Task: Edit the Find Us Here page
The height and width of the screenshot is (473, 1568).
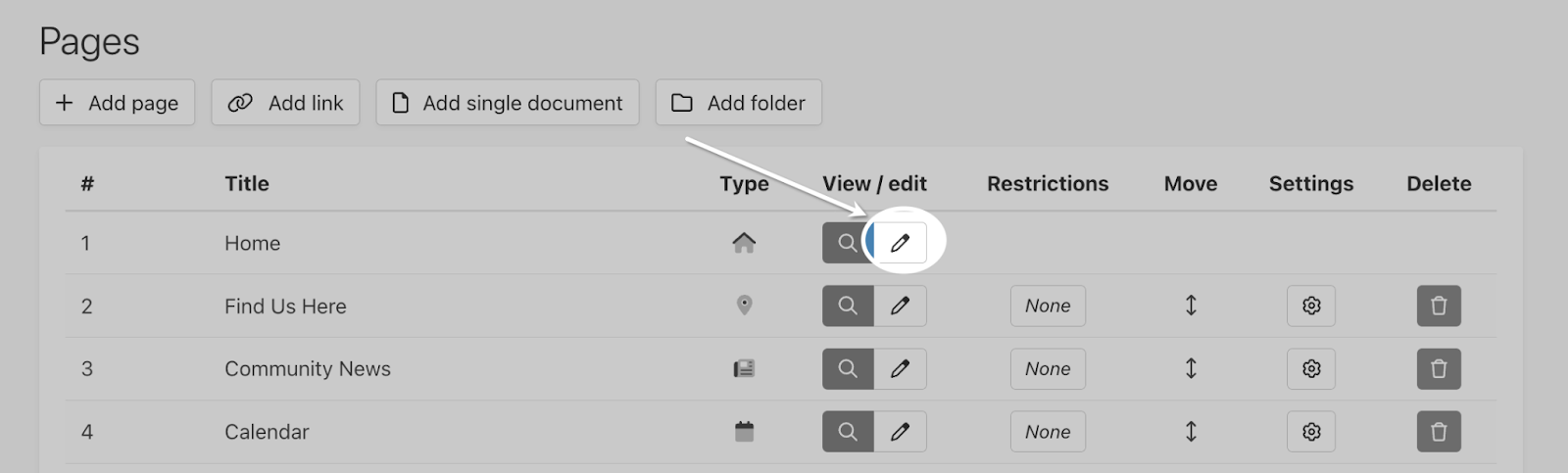Action: pyautogui.click(x=900, y=306)
